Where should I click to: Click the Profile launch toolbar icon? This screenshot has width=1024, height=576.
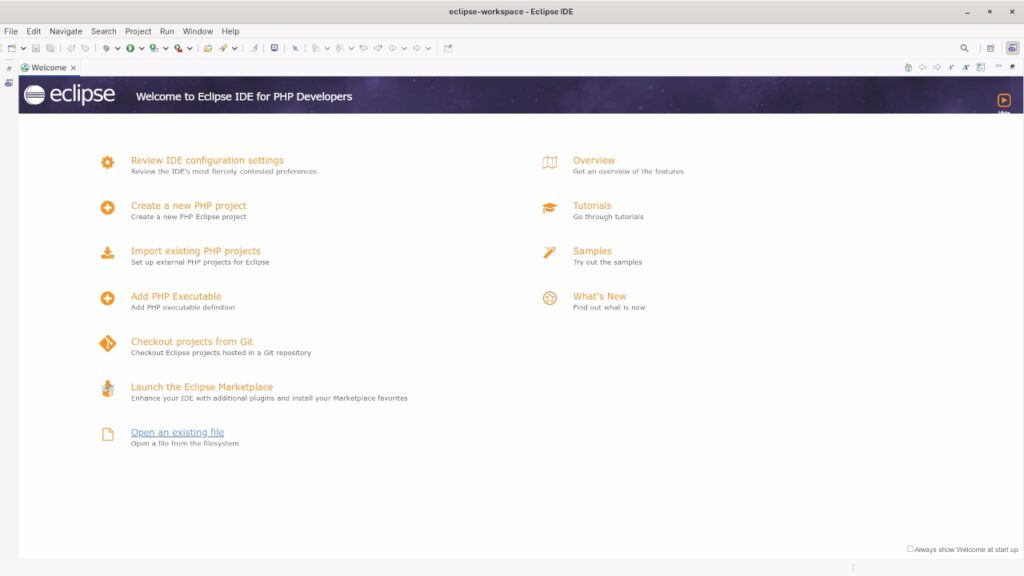(x=154, y=48)
